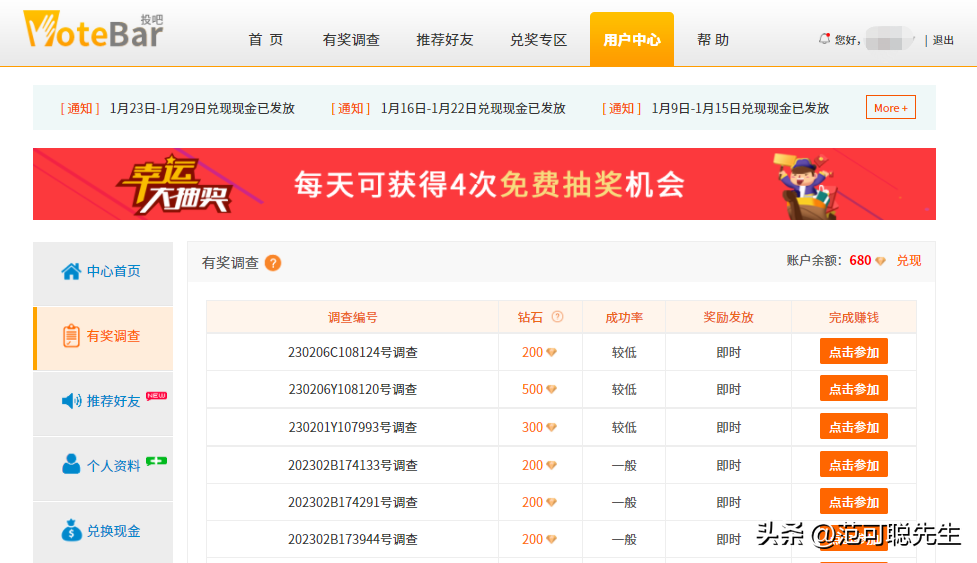Select 有奖调查 in the sidebar
The width and height of the screenshot is (977, 563).
(103, 338)
